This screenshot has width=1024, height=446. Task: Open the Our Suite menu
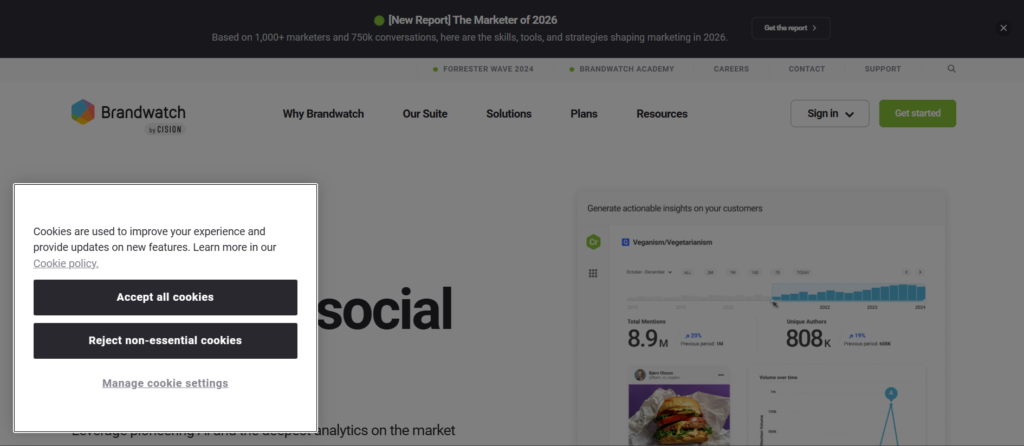tap(425, 114)
